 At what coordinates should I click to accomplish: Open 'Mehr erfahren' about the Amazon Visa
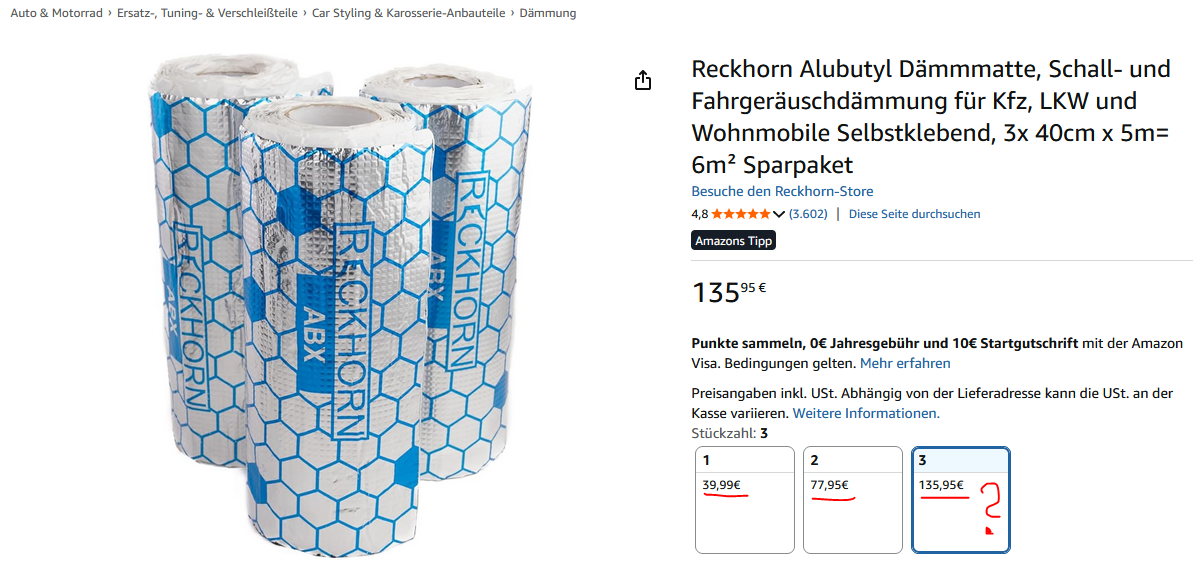tap(905, 363)
